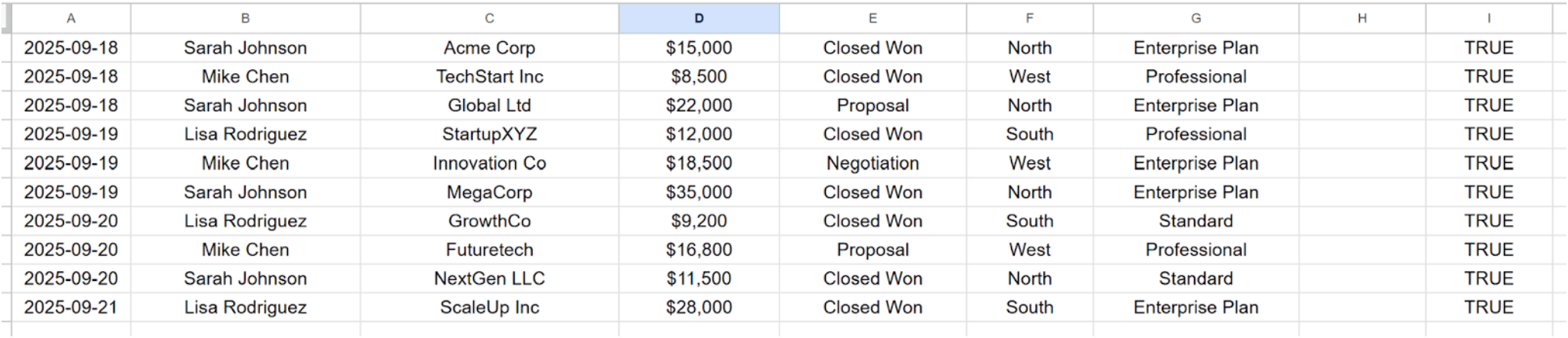Click the column A header
The height and width of the screenshot is (338, 1568).
tap(71, 18)
